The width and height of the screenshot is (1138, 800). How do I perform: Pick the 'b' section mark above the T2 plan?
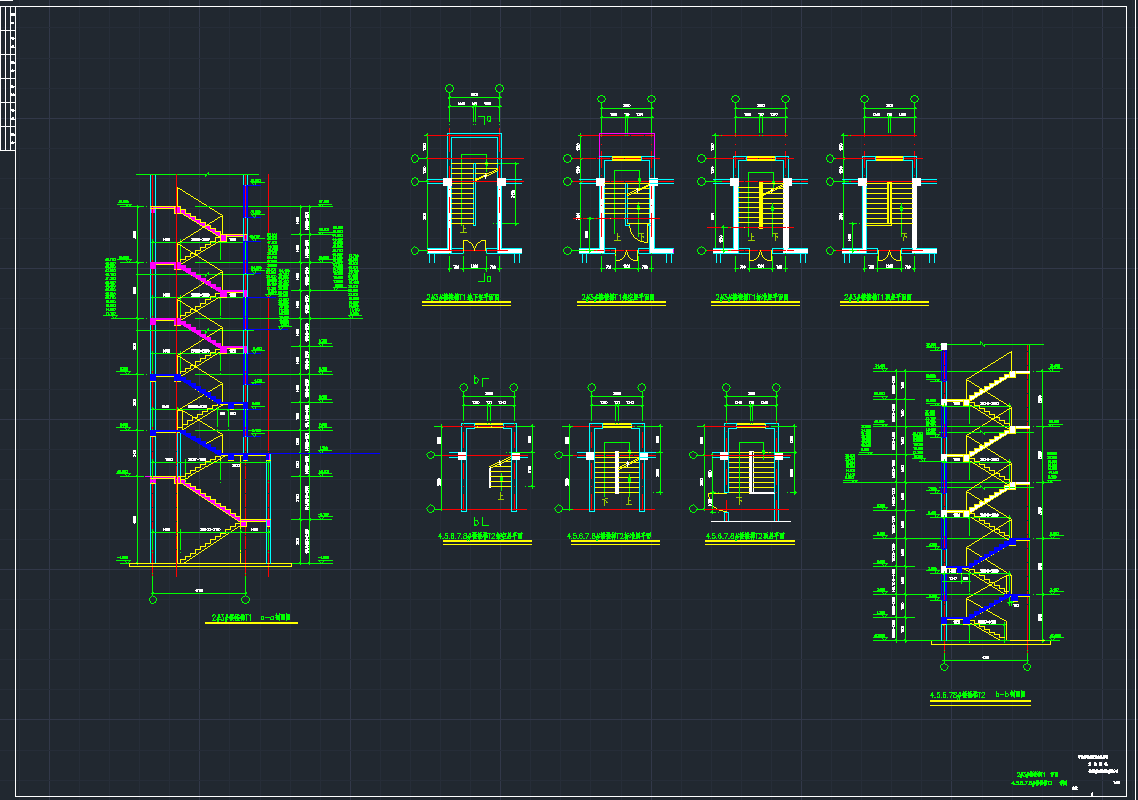[480, 380]
